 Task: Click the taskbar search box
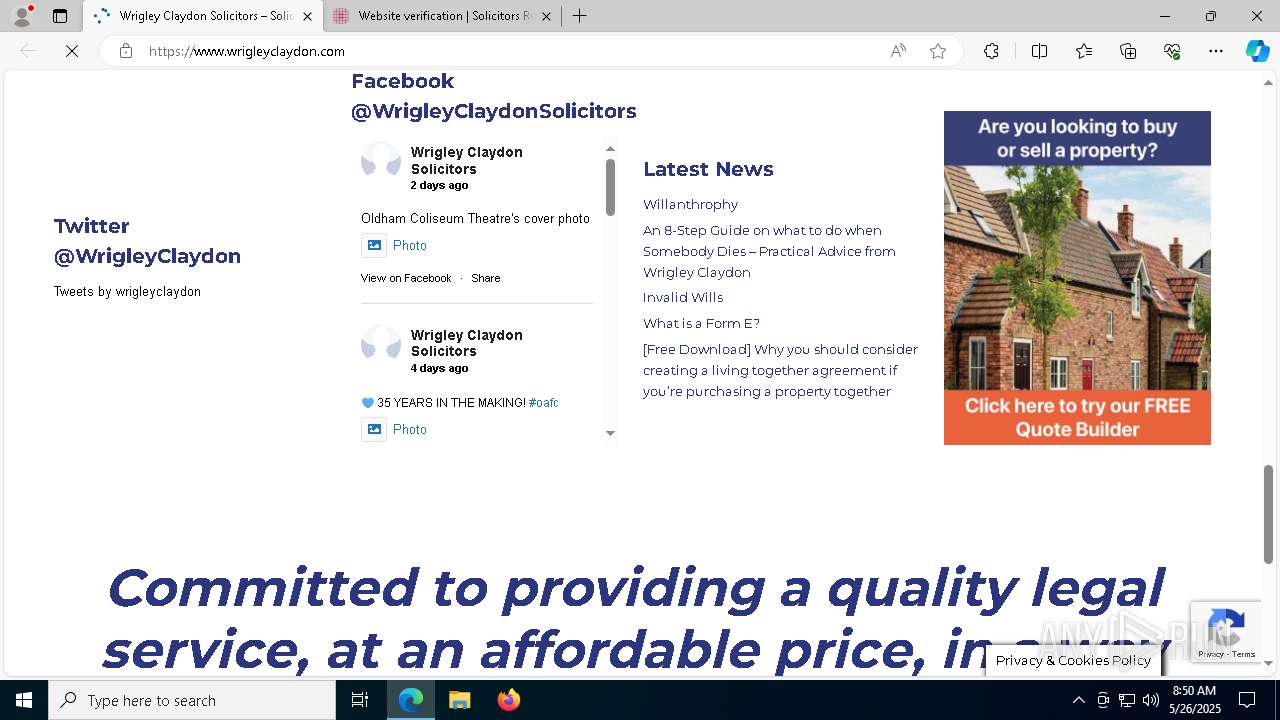tap(192, 700)
